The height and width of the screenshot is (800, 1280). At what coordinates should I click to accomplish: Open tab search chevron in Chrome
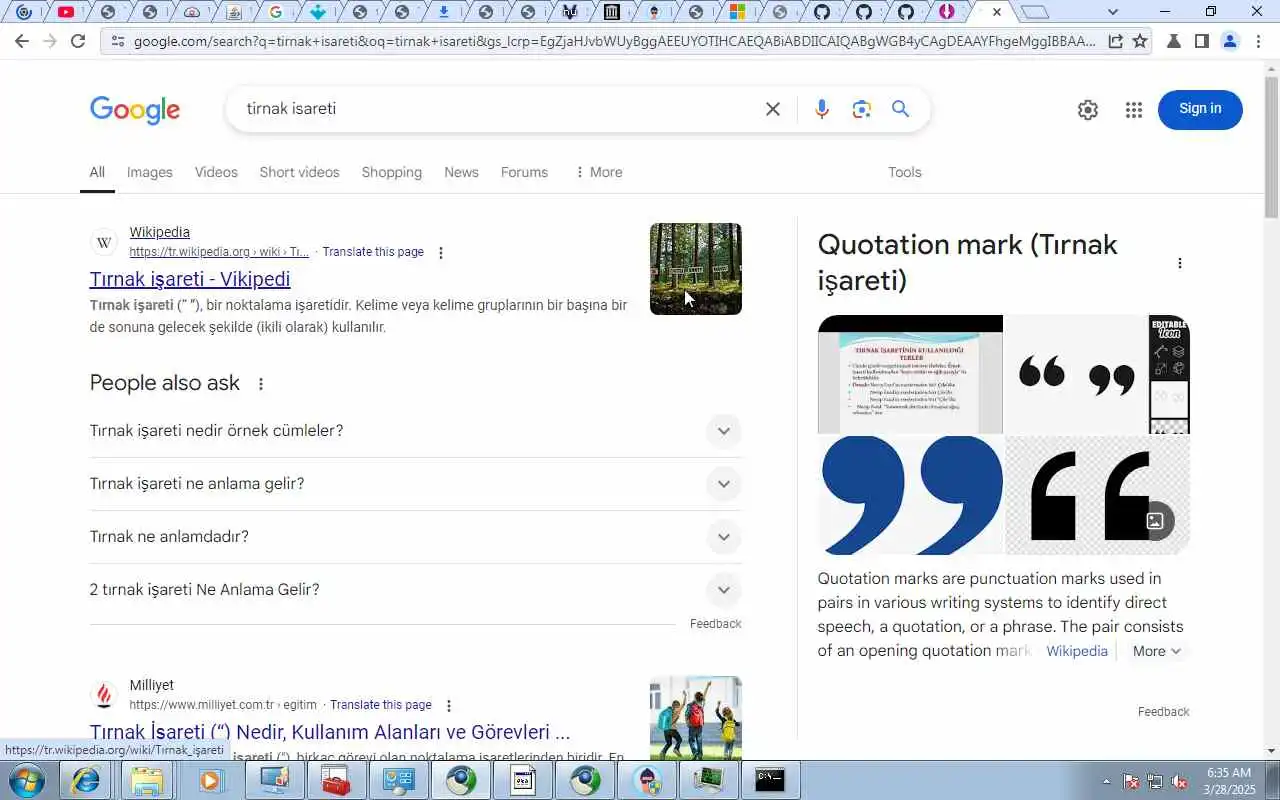(1113, 12)
